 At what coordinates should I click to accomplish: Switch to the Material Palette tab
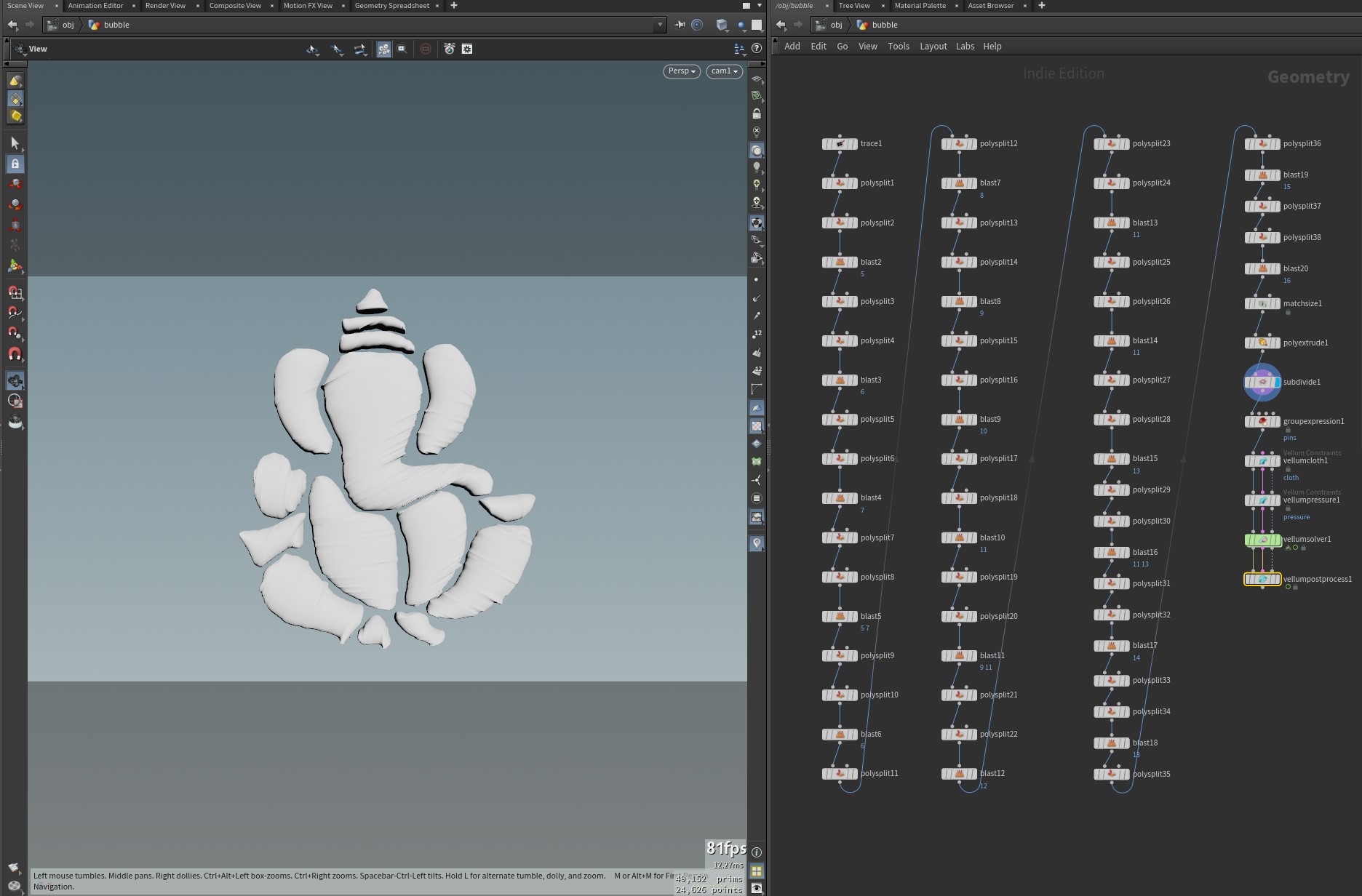(x=920, y=6)
